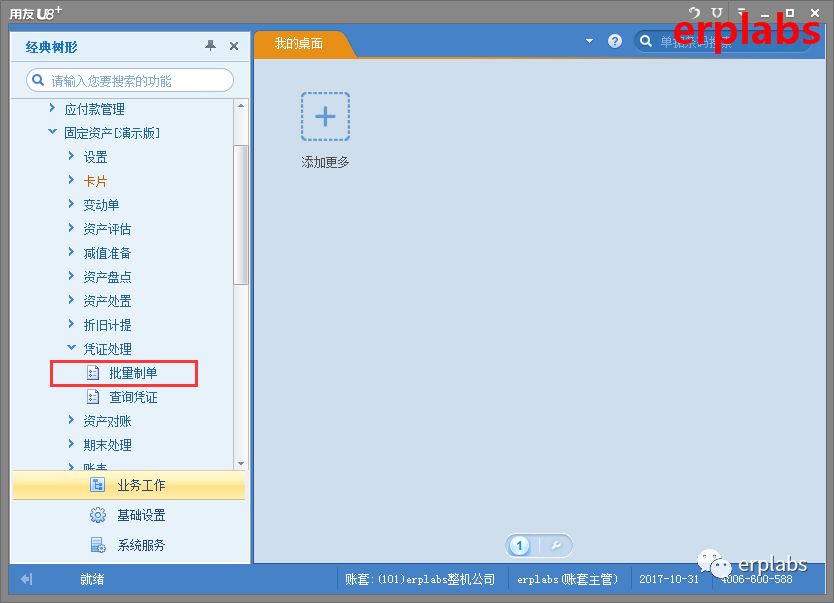Image resolution: width=834 pixels, height=603 pixels.
Task: Select the 卡片 label
Action: tap(95, 181)
